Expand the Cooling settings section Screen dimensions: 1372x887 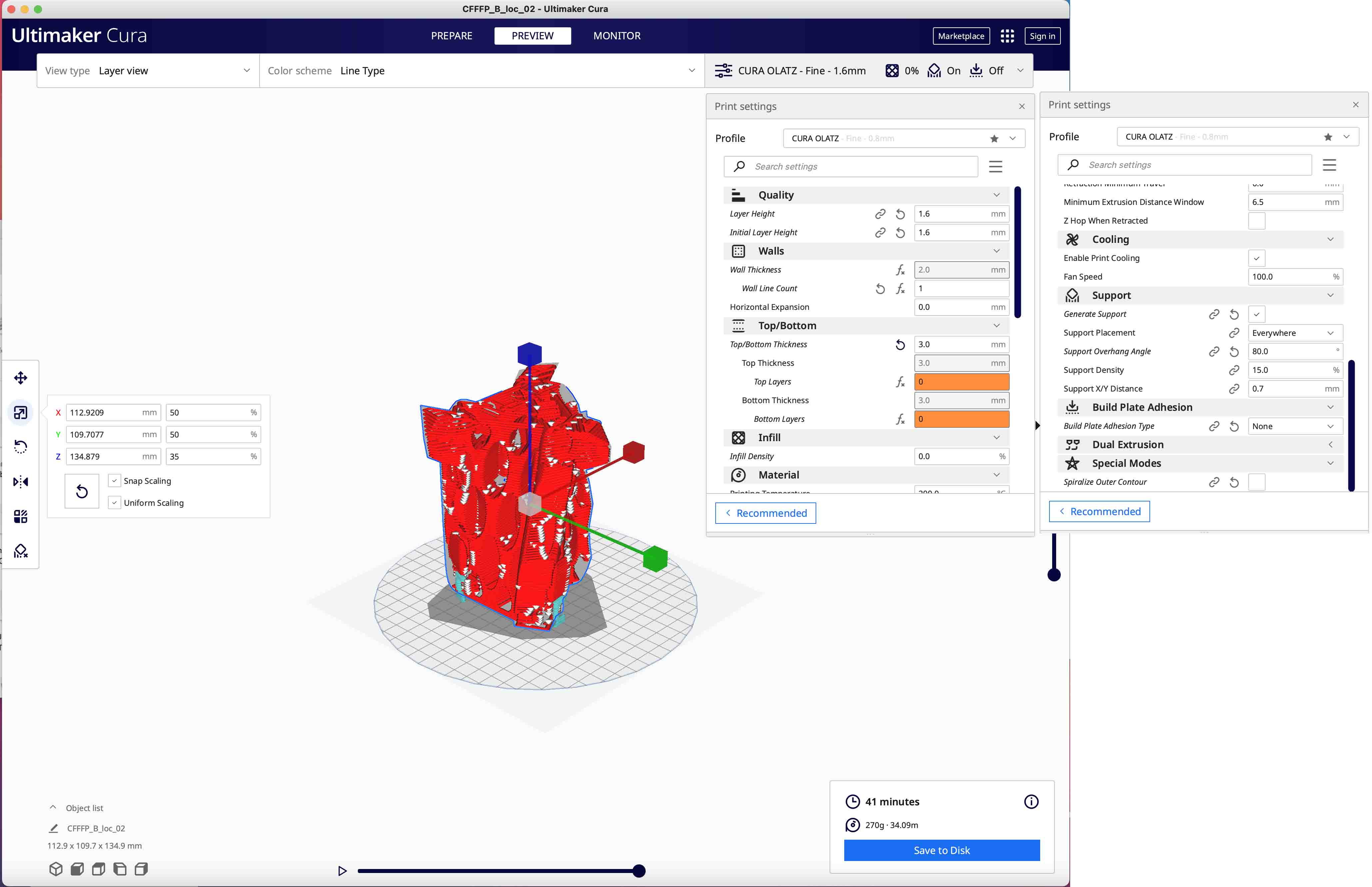coord(1197,239)
